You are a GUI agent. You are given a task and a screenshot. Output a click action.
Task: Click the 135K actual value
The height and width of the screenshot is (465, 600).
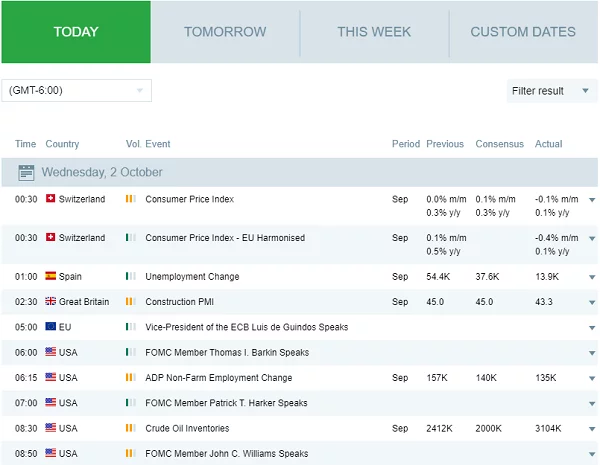pyautogui.click(x=546, y=378)
